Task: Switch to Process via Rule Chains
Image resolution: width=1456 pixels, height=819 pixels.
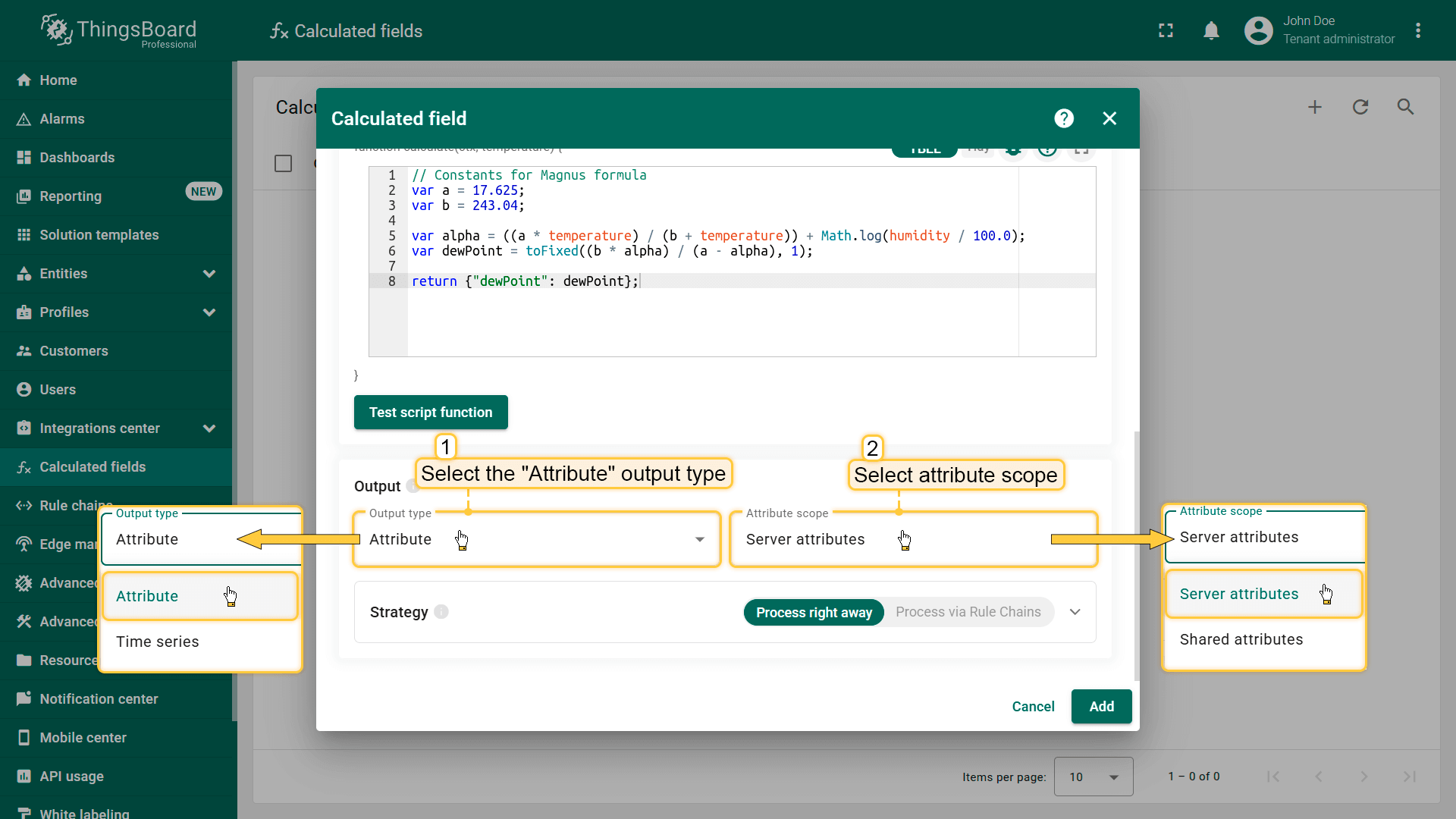Action: (968, 613)
